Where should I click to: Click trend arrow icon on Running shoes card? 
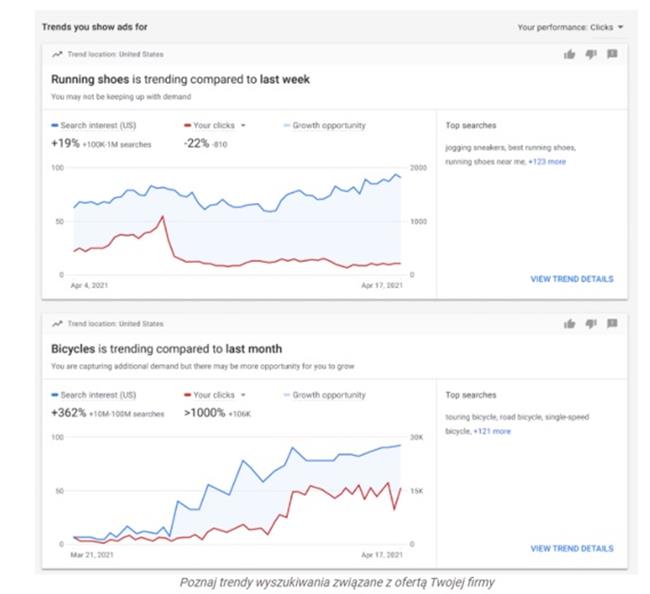coord(57,54)
